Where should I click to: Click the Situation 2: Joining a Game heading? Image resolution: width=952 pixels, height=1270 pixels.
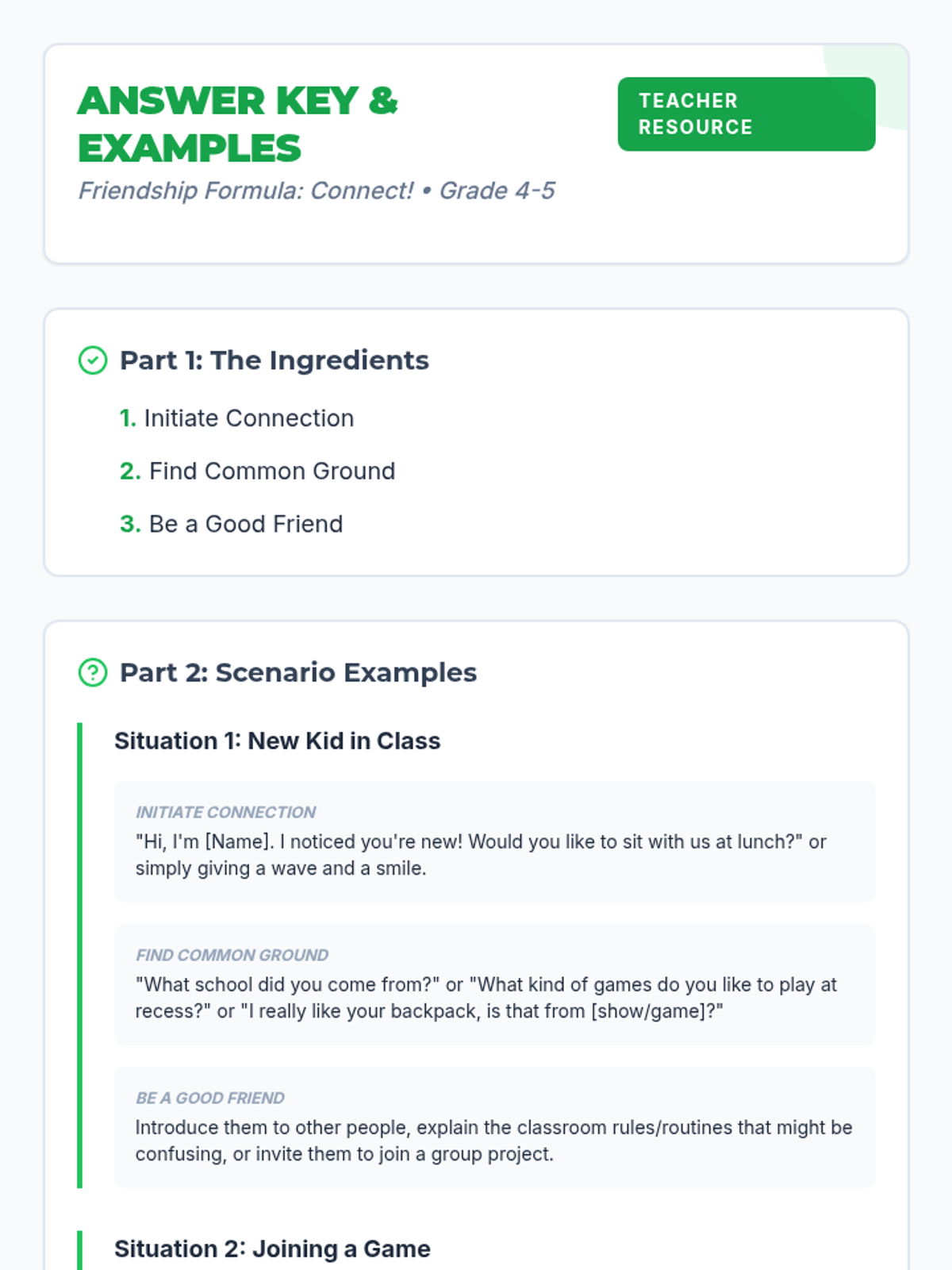(x=272, y=1249)
